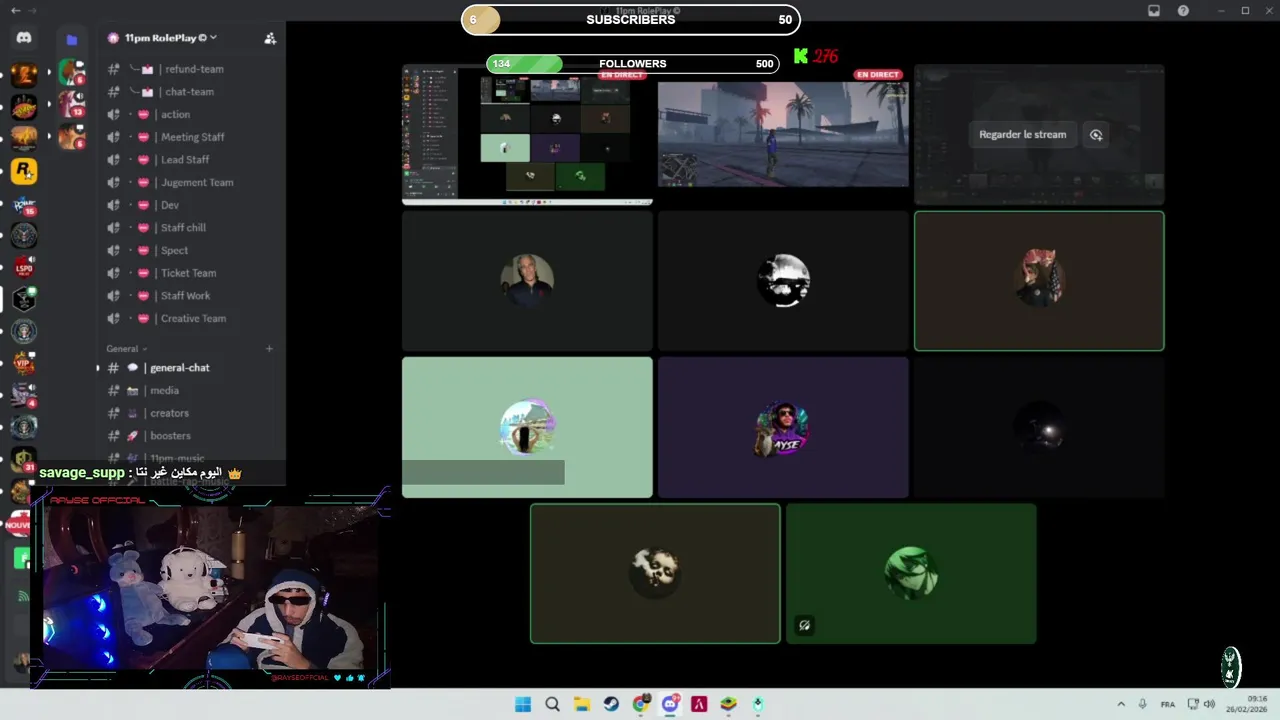The height and width of the screenshot is (720, 1280).
Task: Join the Lead Staff voice channel
Action: [190, 160]
